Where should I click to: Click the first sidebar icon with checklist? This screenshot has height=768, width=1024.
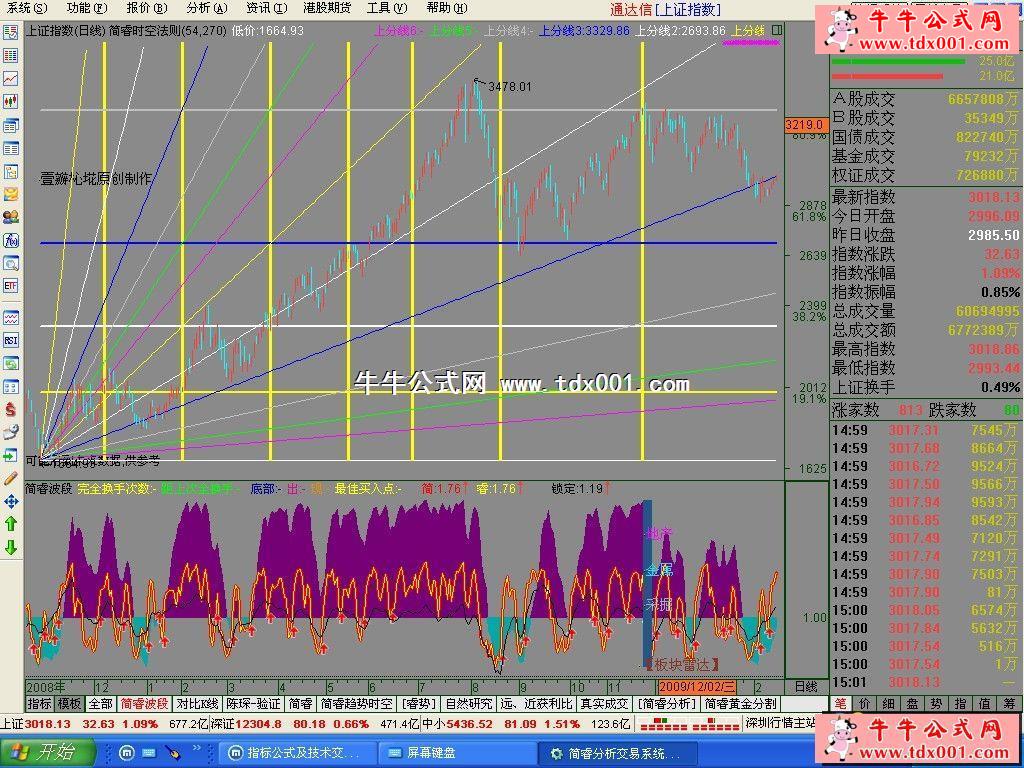pyautogui.click(x=10, y=32)
